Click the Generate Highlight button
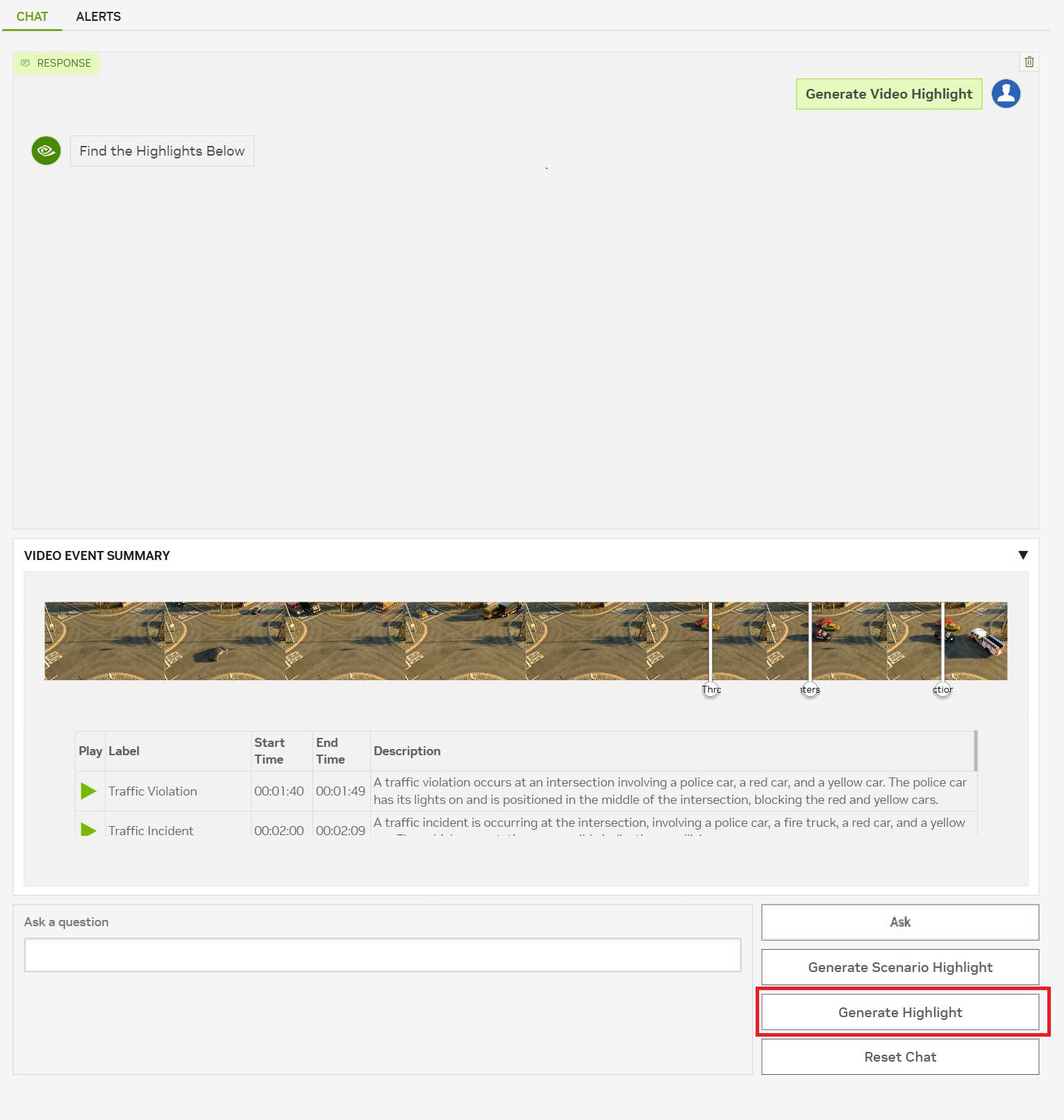 click(899, 1012)
